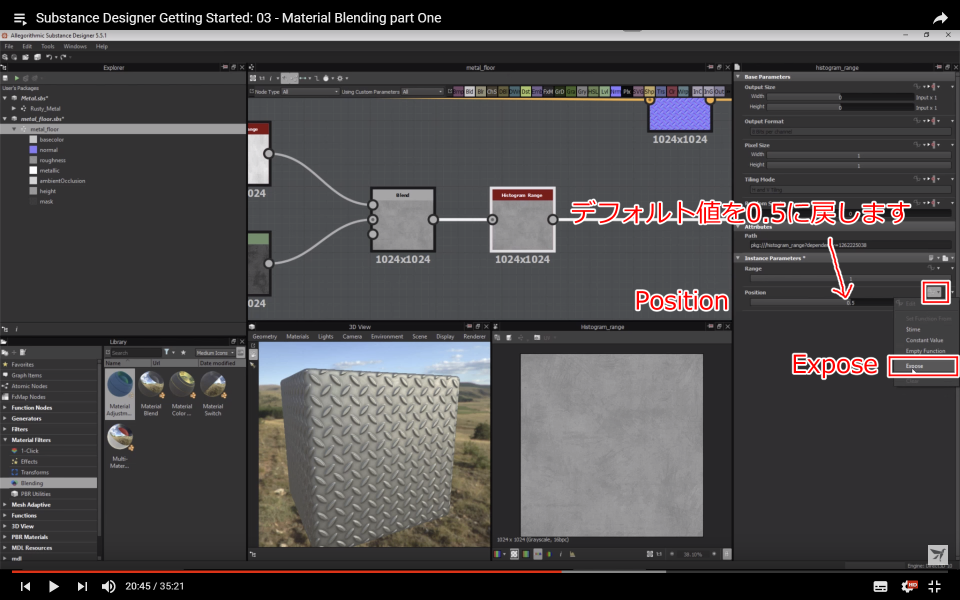Expand the Mesh Adaptive category
This screenshot has height=600, width=960.
pyautogui.click(x=5, y=504)
